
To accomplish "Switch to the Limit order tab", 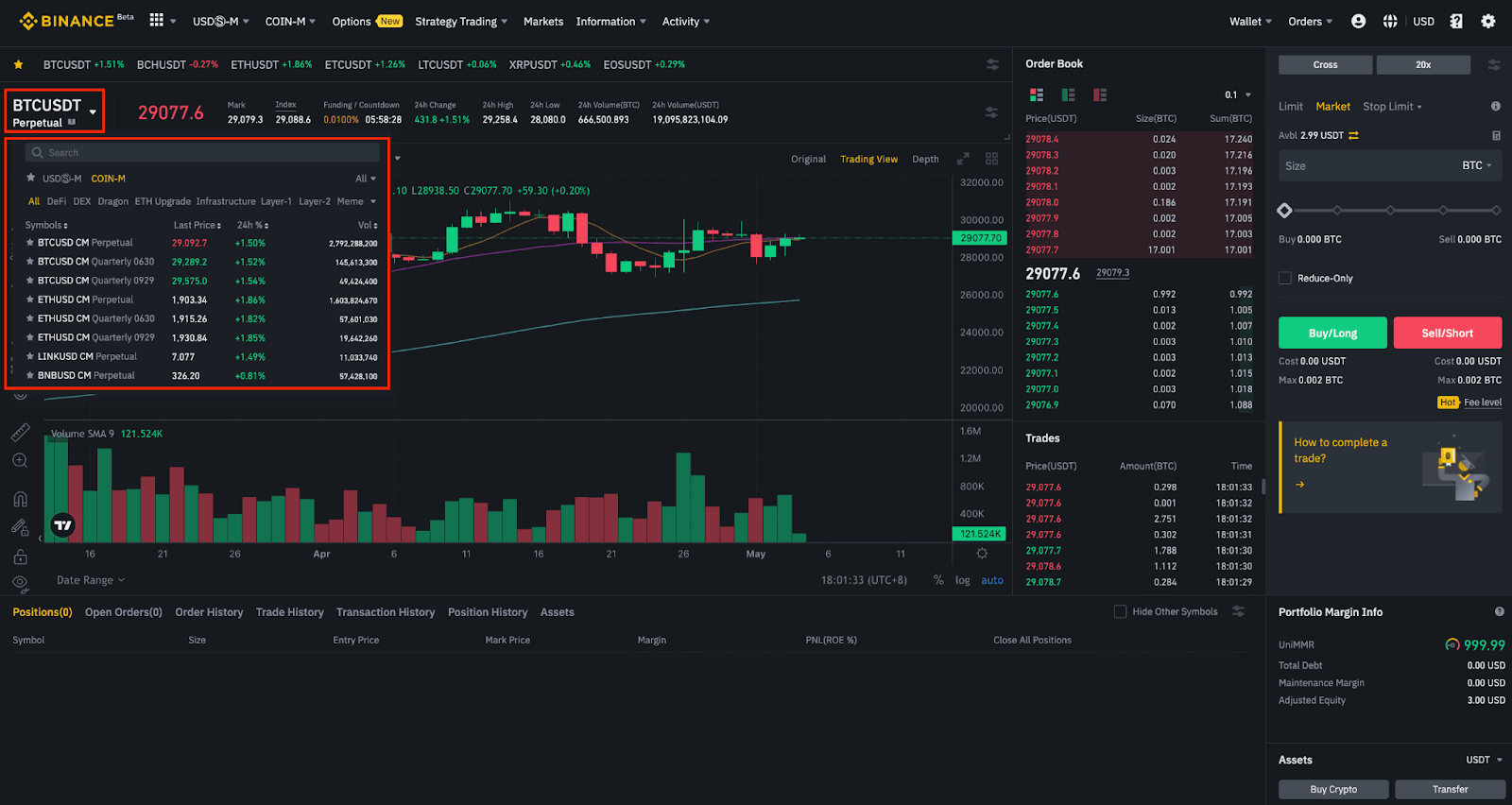I will tap(1291, 107).
